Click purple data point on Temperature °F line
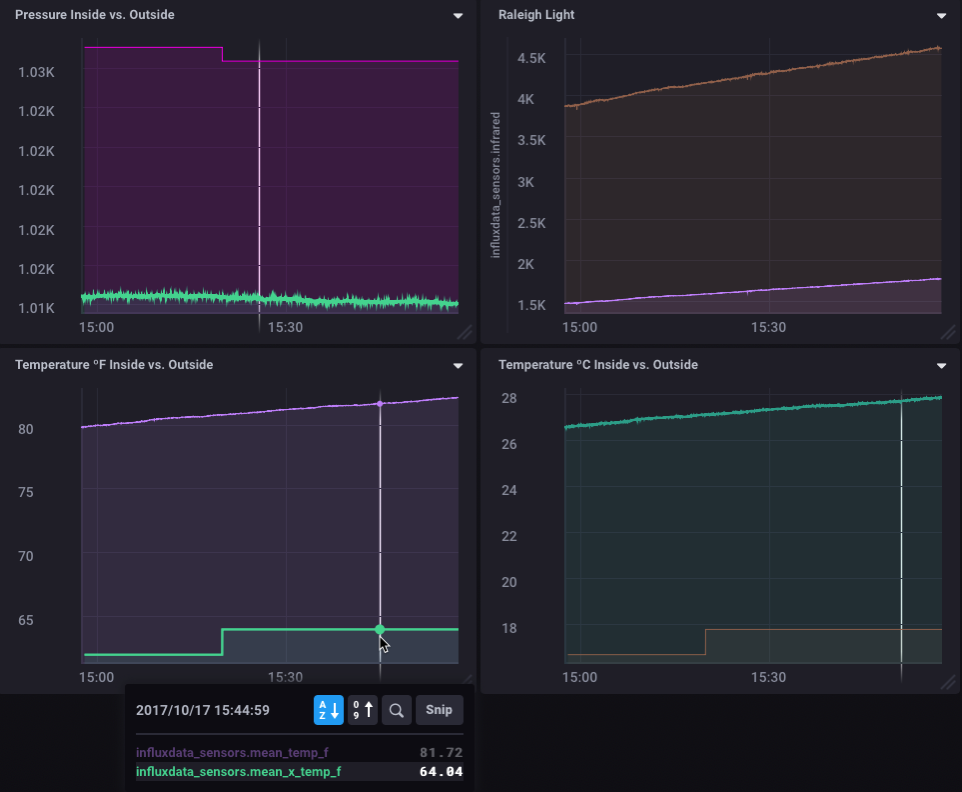This screenshot has height=792, width=962. pos(380,404)
